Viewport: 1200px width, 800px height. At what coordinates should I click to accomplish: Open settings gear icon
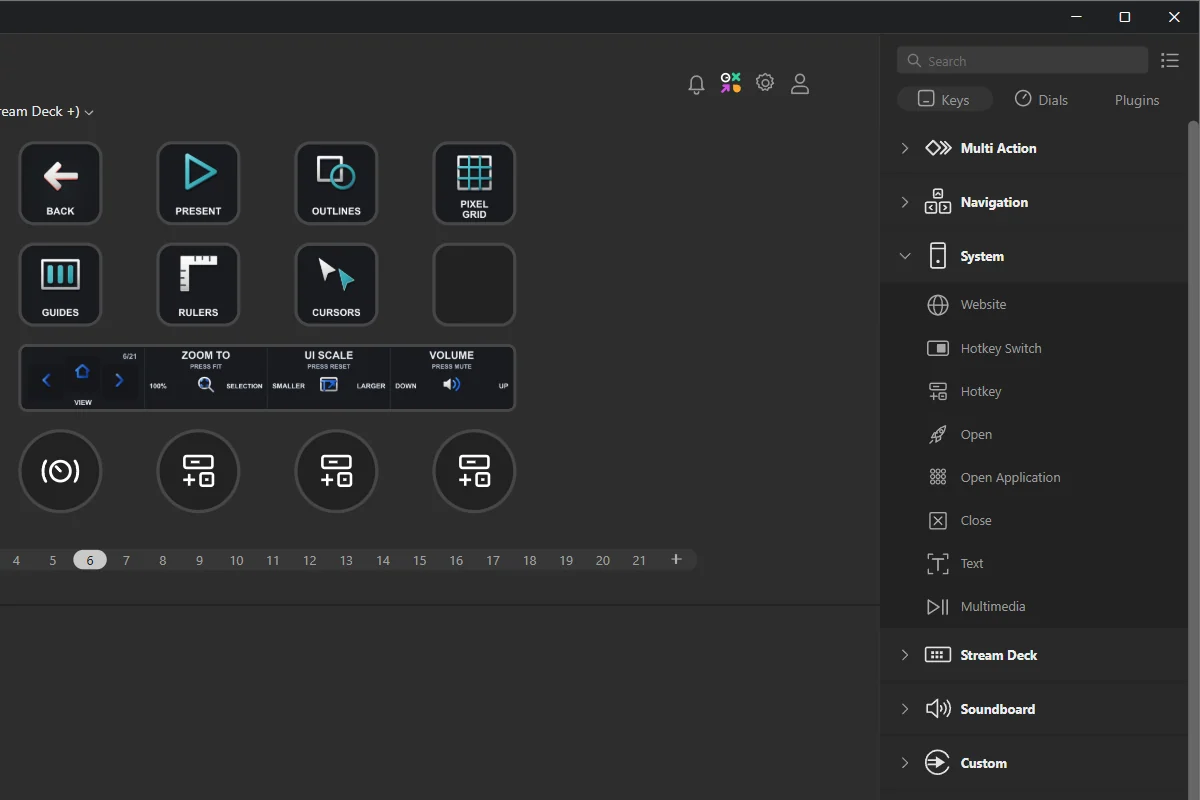pos(765,83)
